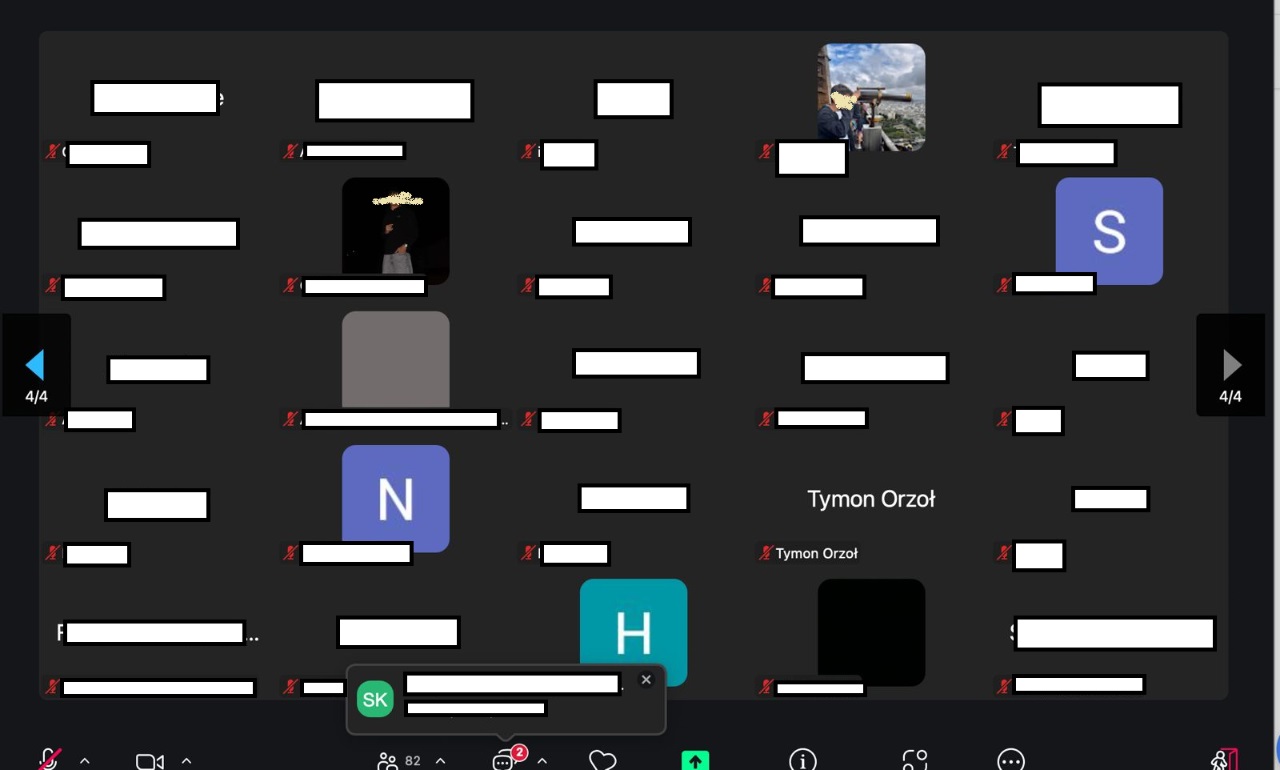Expand audio options arrow beside microphone
1280x770 pixels.
point(85,761)
